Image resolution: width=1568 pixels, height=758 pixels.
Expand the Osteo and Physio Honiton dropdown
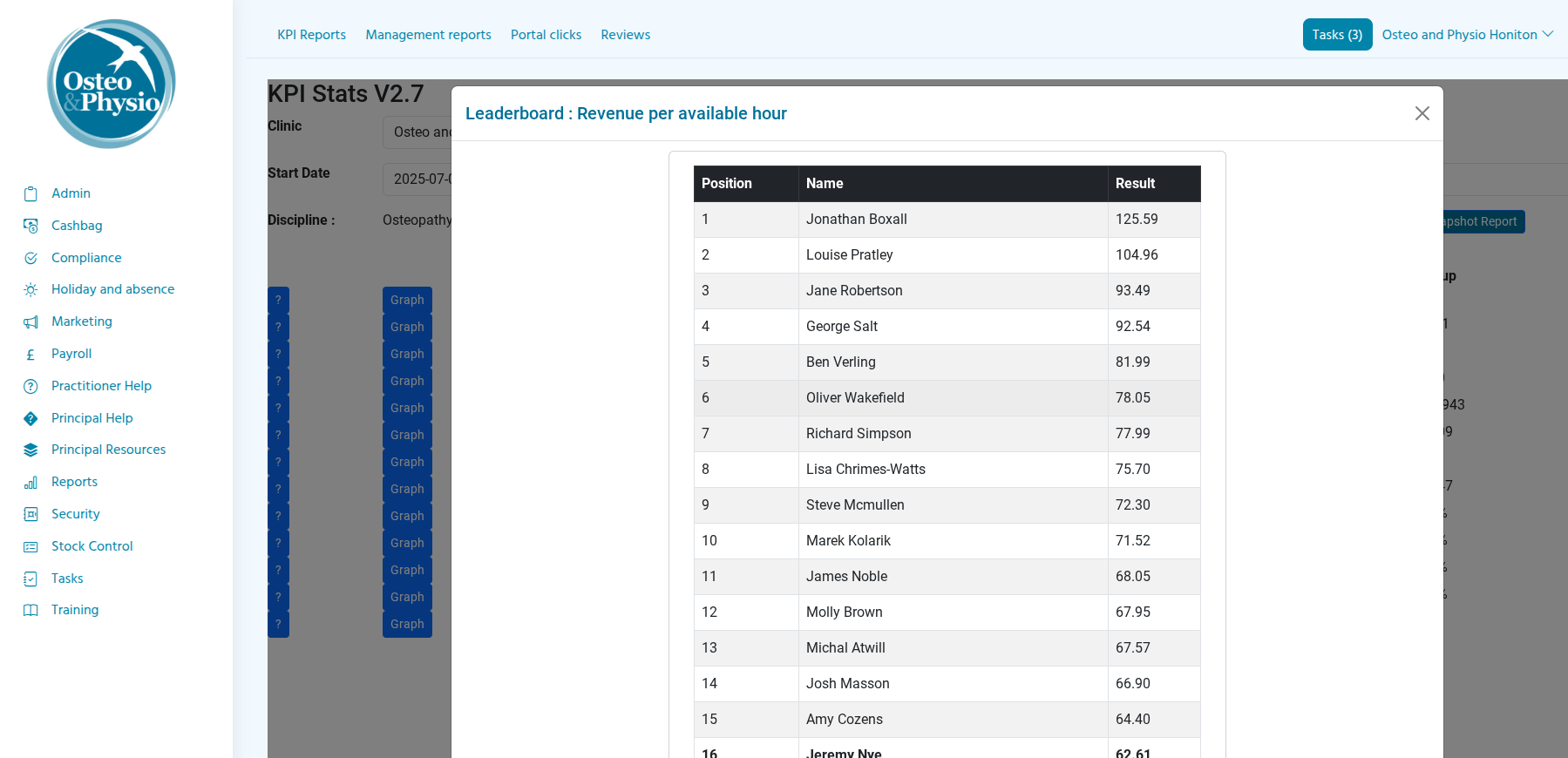1467,35
